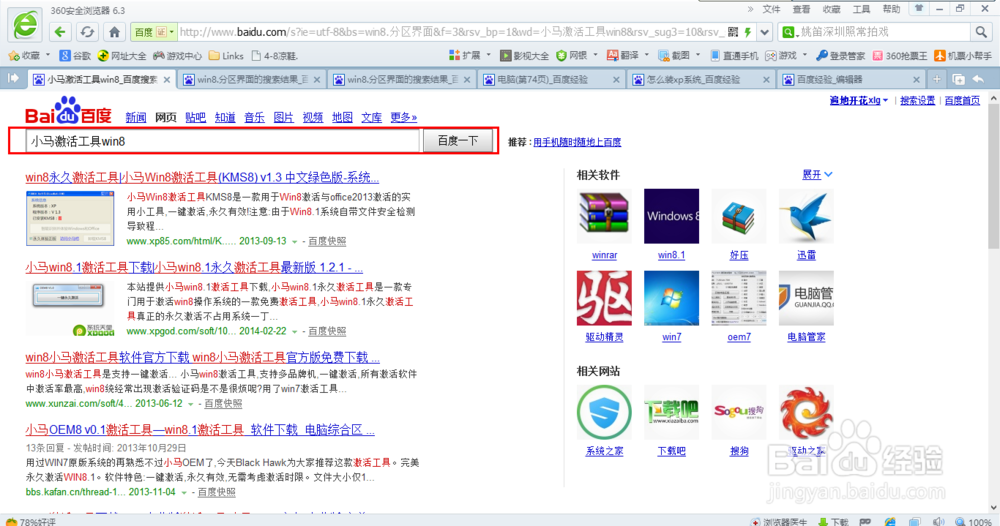1000x526 pixels.
Task: Click the win7 software icon
Action: point(672,298)
